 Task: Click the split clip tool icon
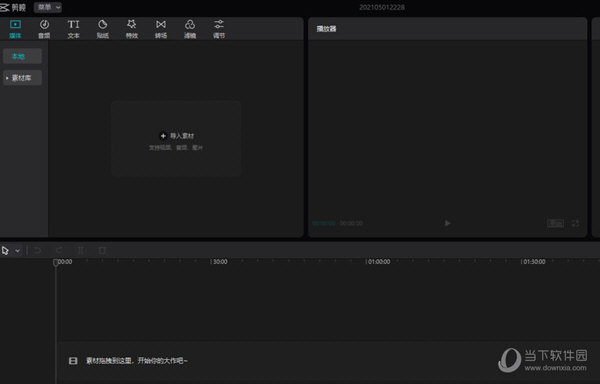click(81, 251)
